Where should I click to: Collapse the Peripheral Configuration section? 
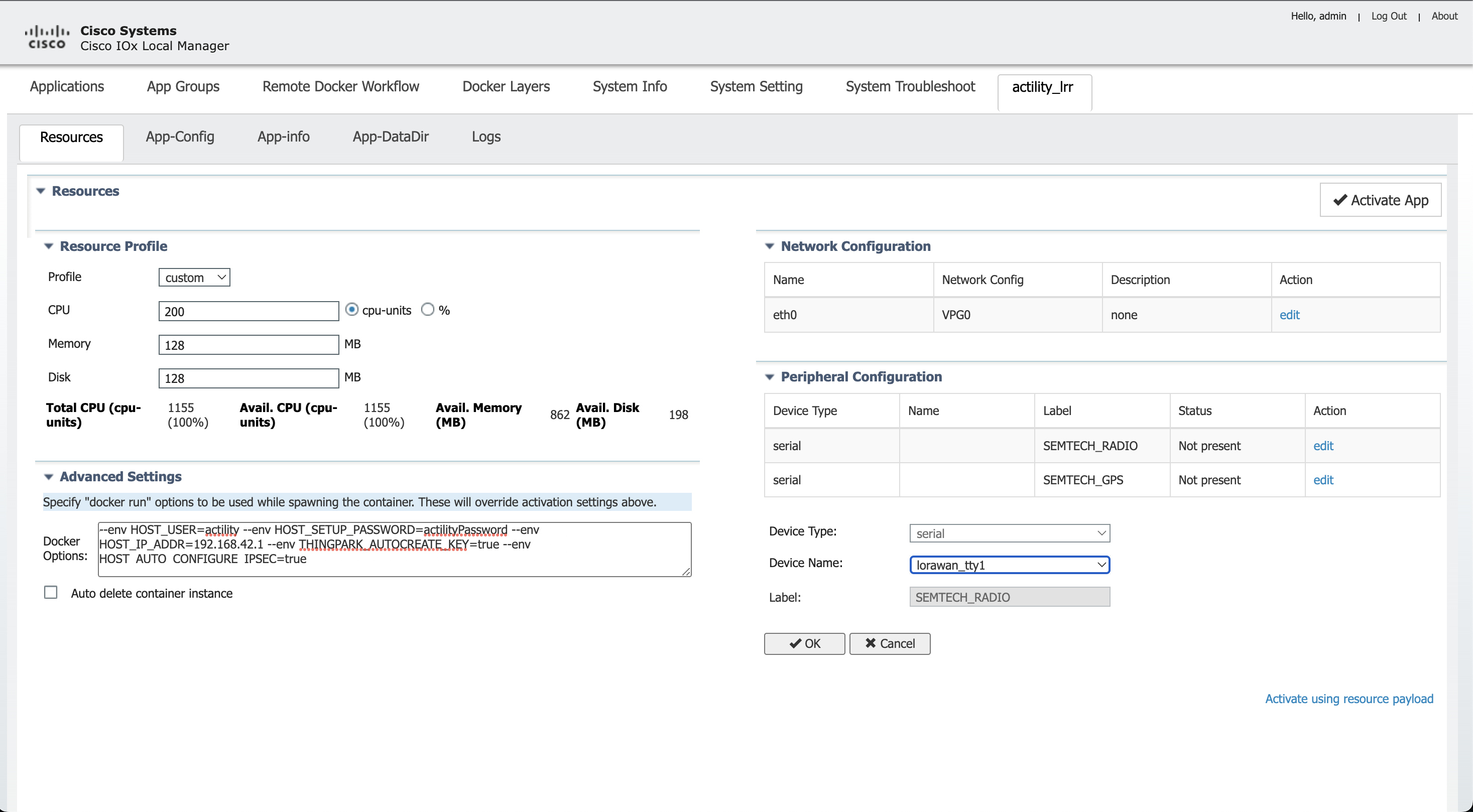[x=770, y=377]
